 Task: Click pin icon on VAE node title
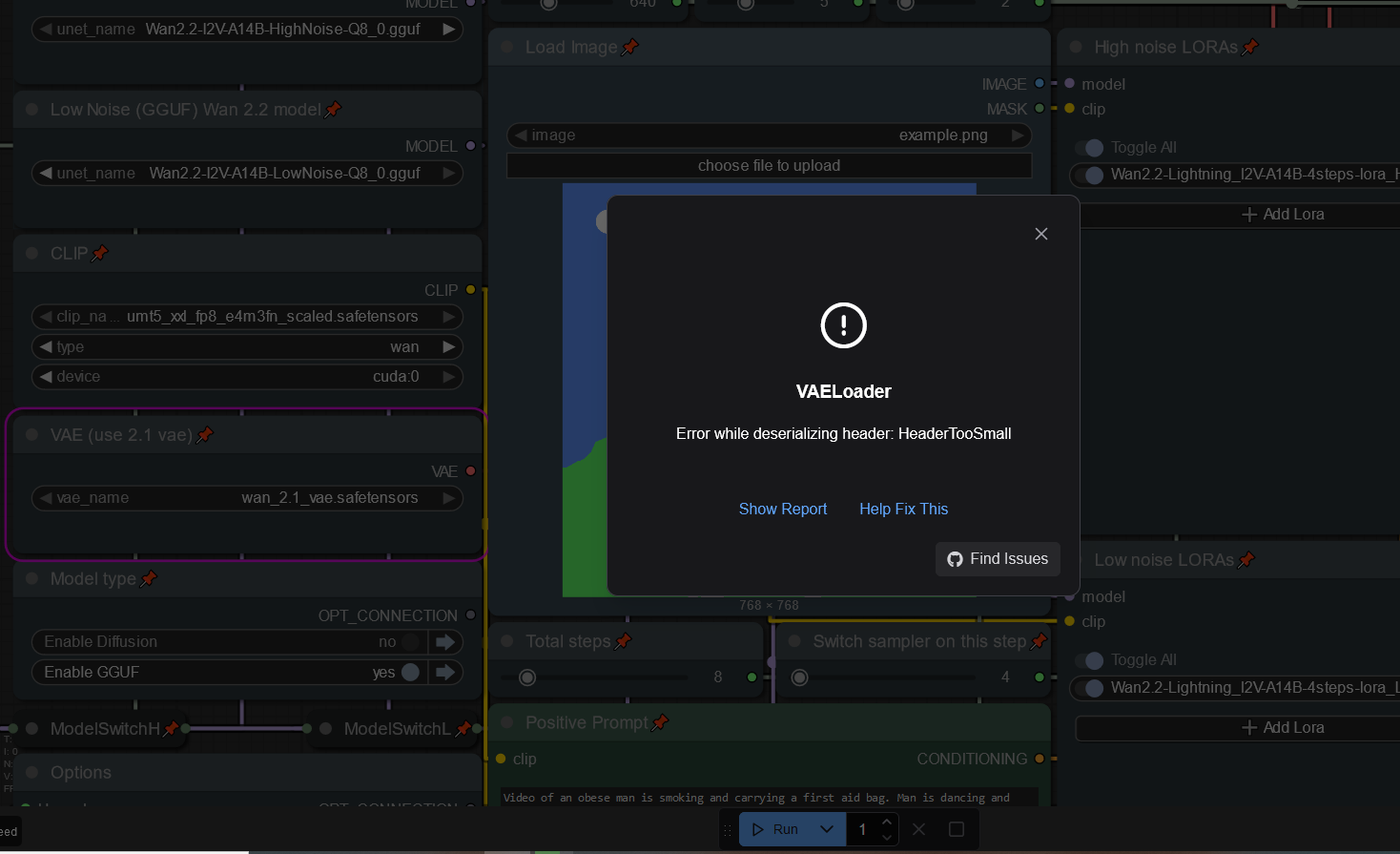tap(205, 435)
